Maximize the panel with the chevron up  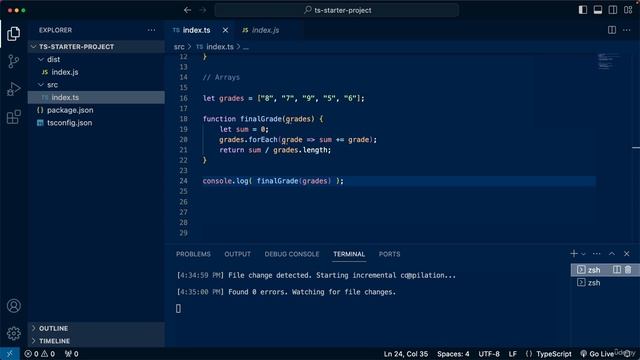click(612, 253)
